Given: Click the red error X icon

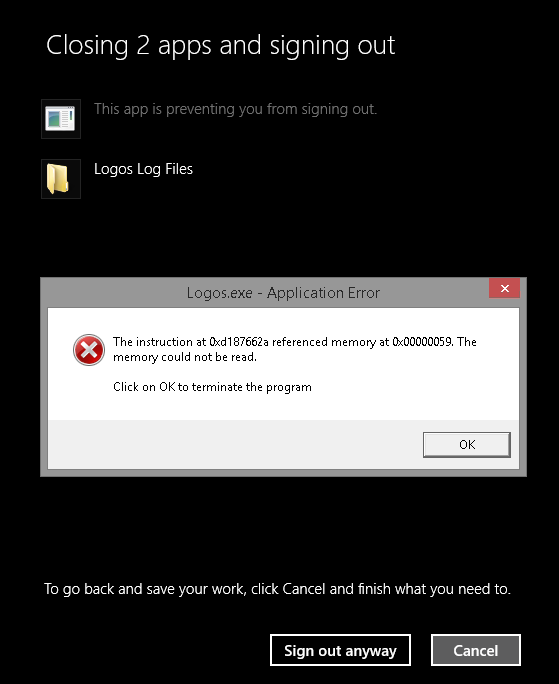Looking at the screenshot, I should tap(89, 350).
